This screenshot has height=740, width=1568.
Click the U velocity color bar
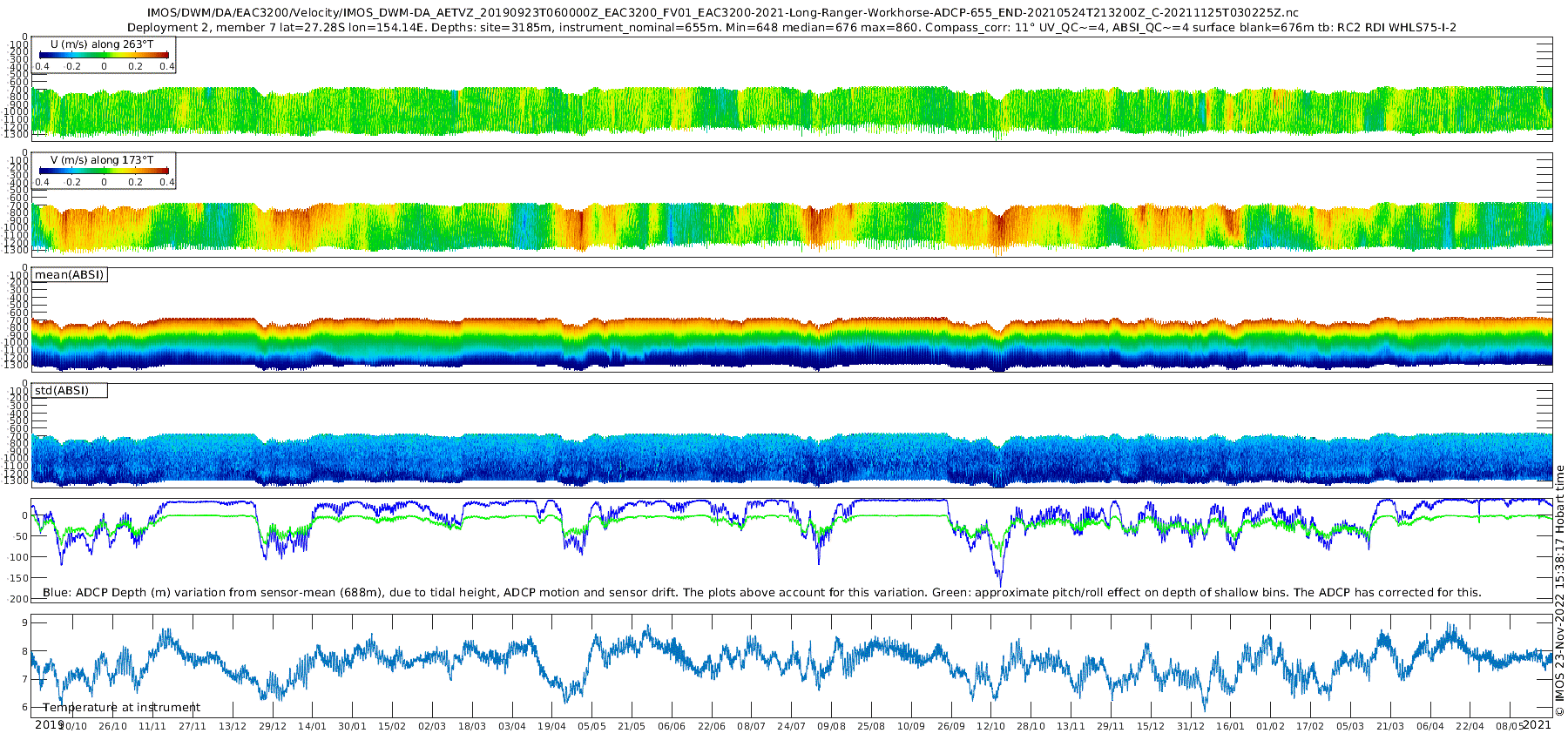point(104,55)
